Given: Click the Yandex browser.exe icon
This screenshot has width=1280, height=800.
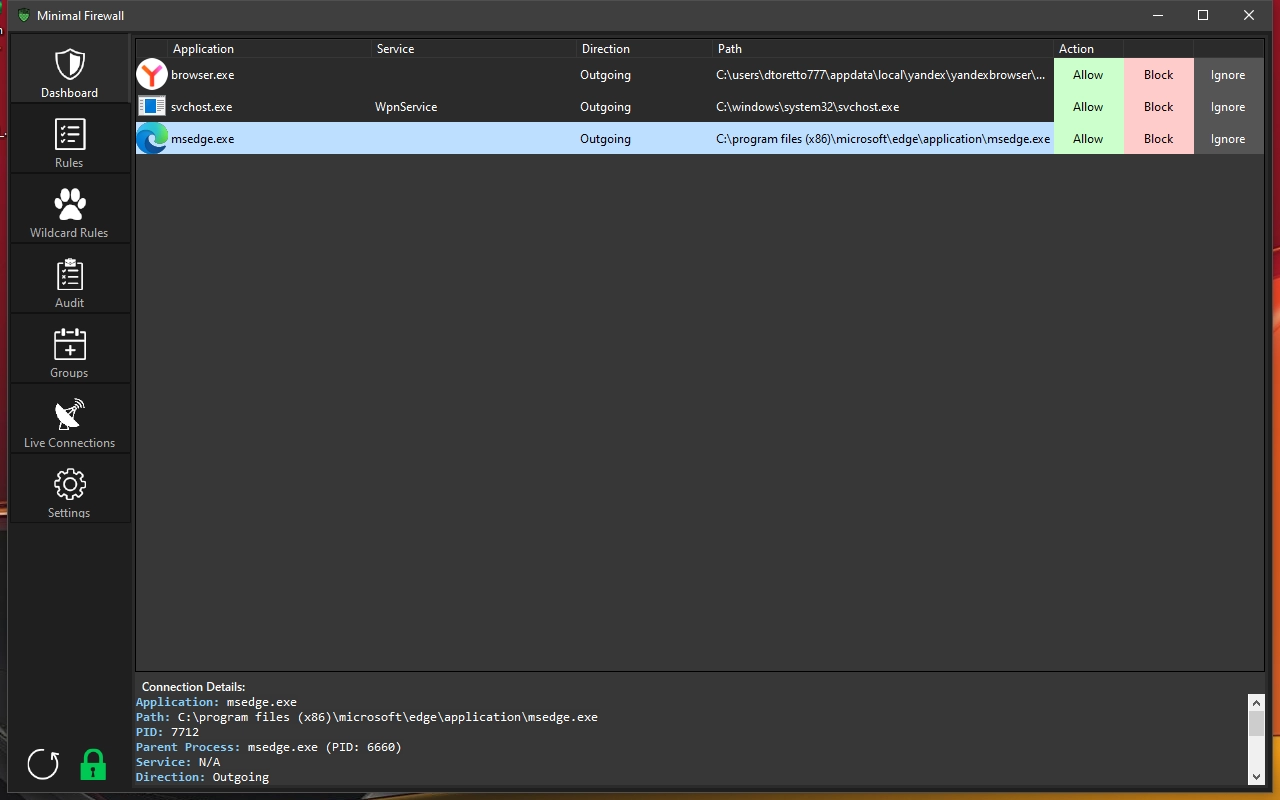Looking at the screenshot, I should tap(152, 74).
